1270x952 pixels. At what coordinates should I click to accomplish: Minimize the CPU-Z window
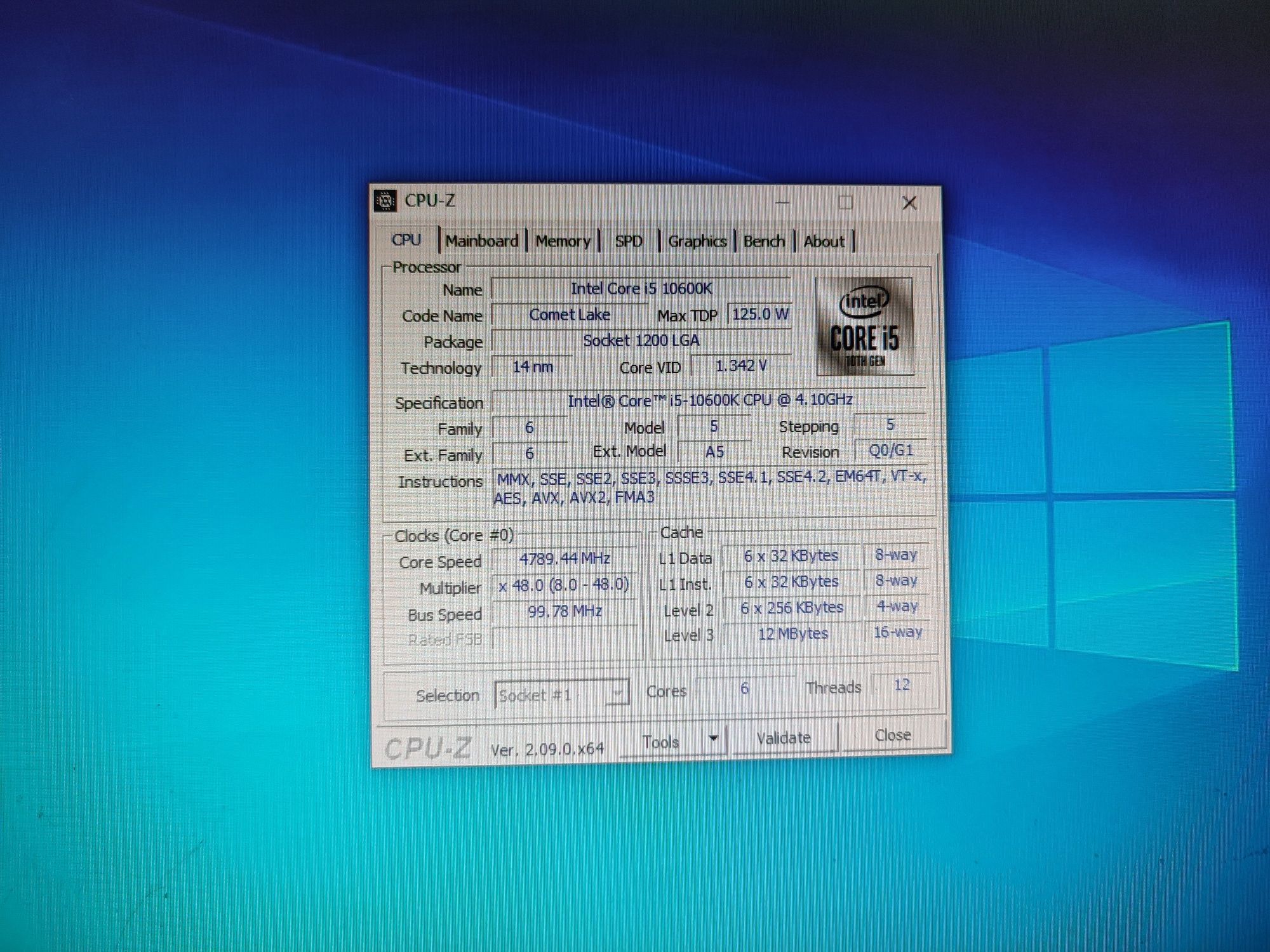782,203
